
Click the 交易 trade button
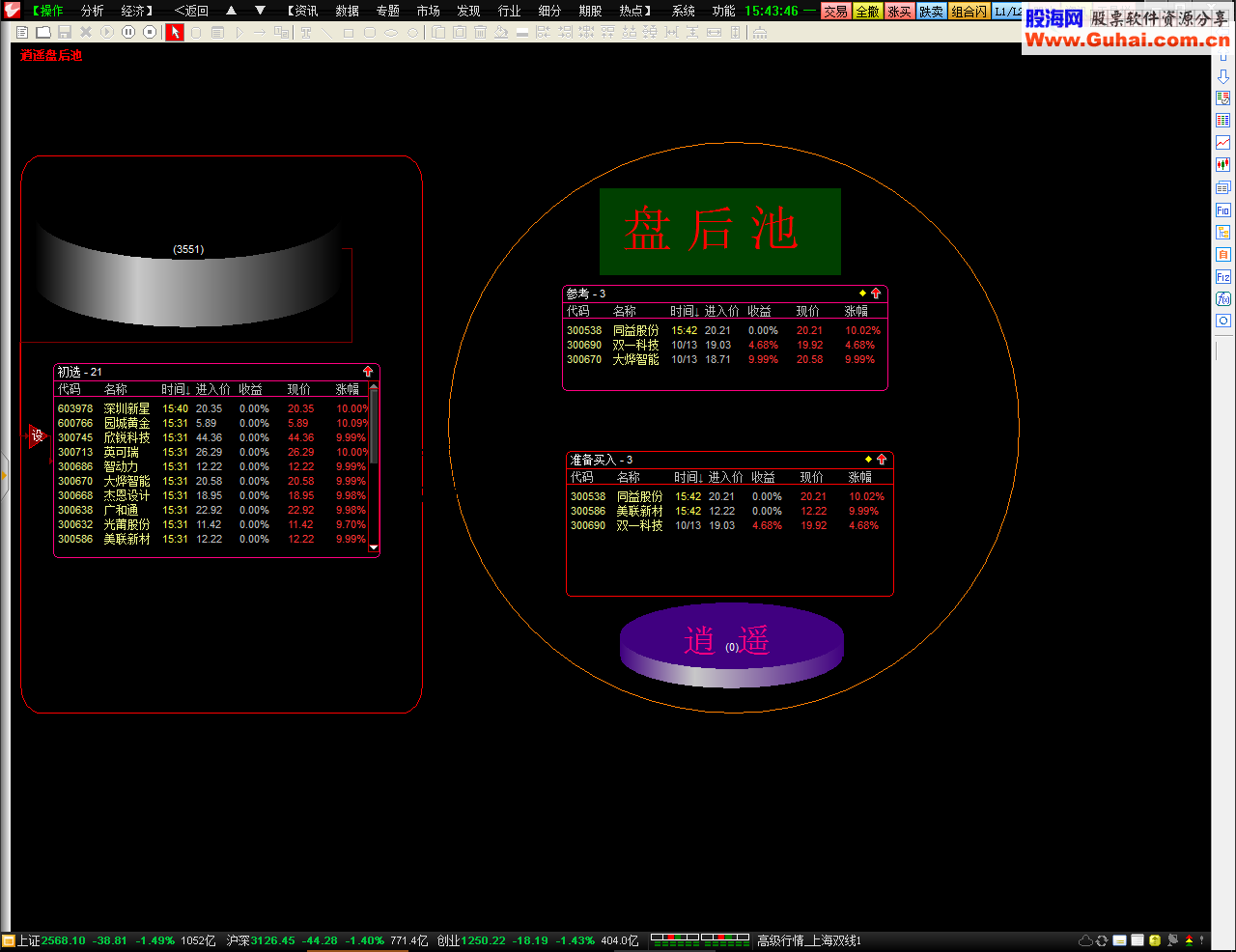pos(835,12)
